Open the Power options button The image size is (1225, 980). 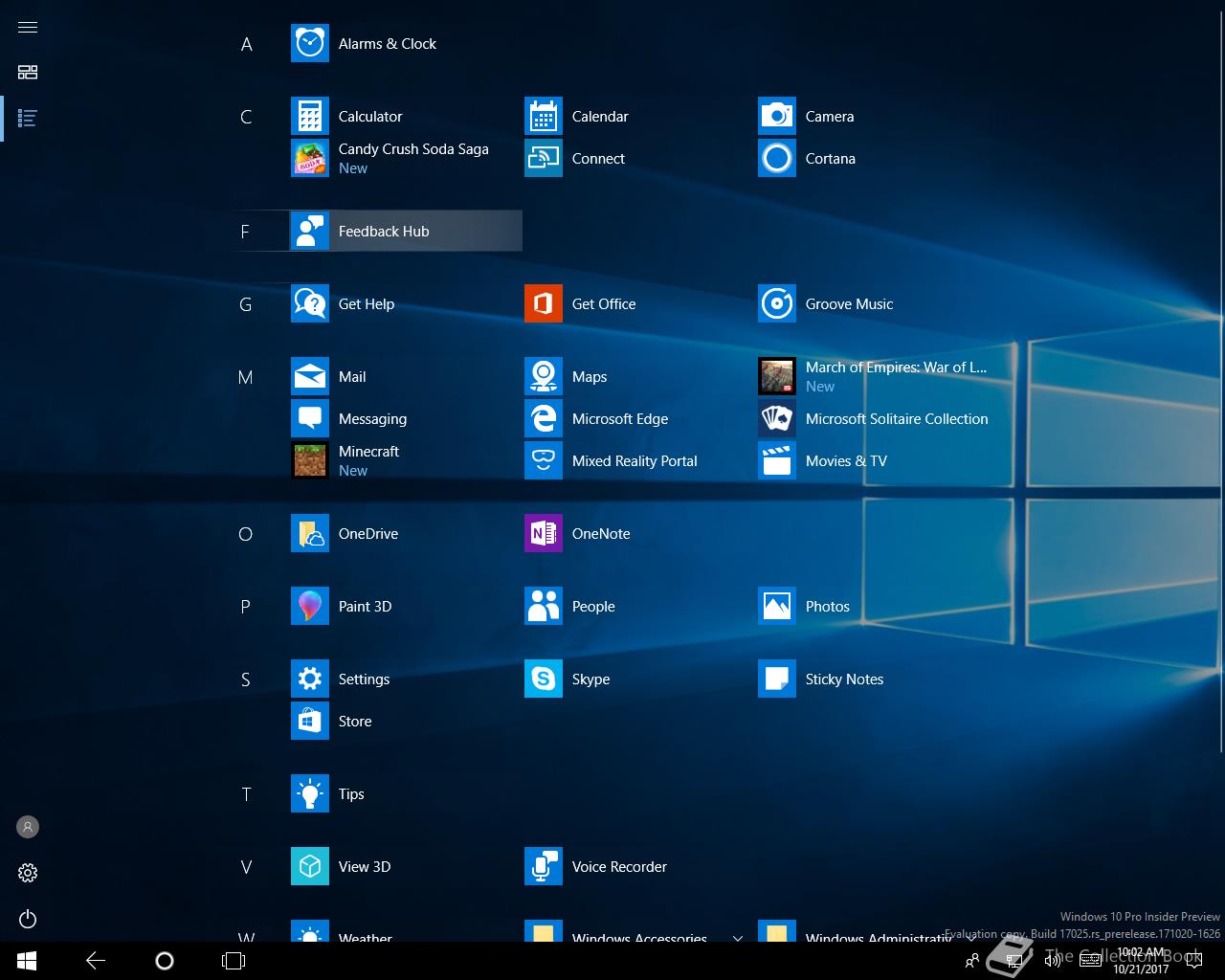click(28, 919)
